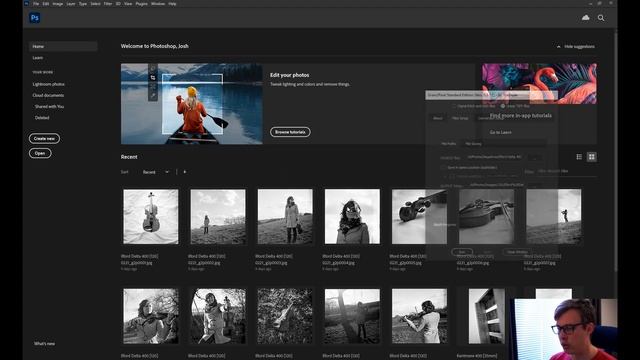Open search with the magnifier icon
This screenshot has width=640, height=360.
(x=601, y=18)
